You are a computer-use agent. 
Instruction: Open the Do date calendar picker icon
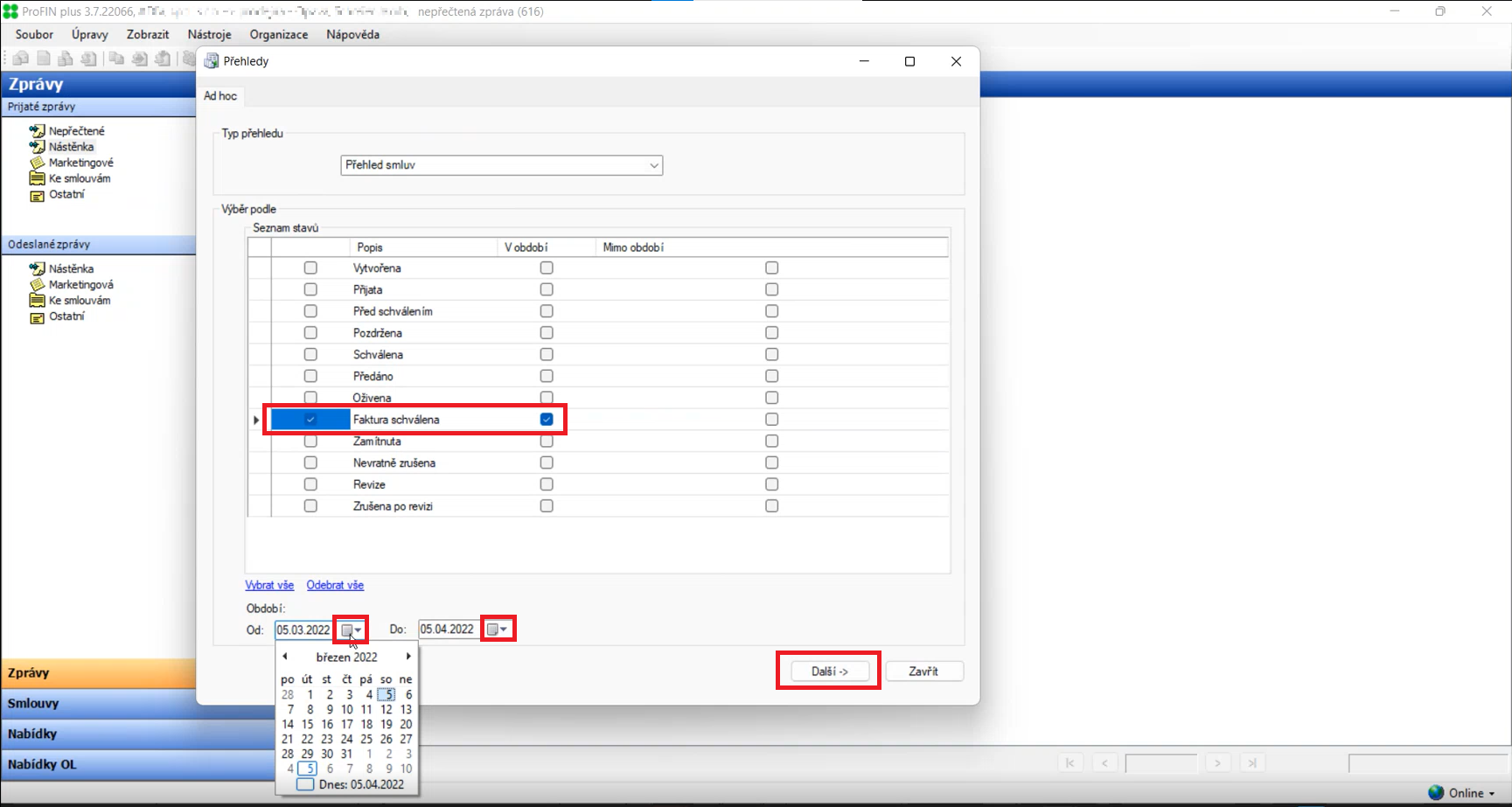(x=498, y=630)
